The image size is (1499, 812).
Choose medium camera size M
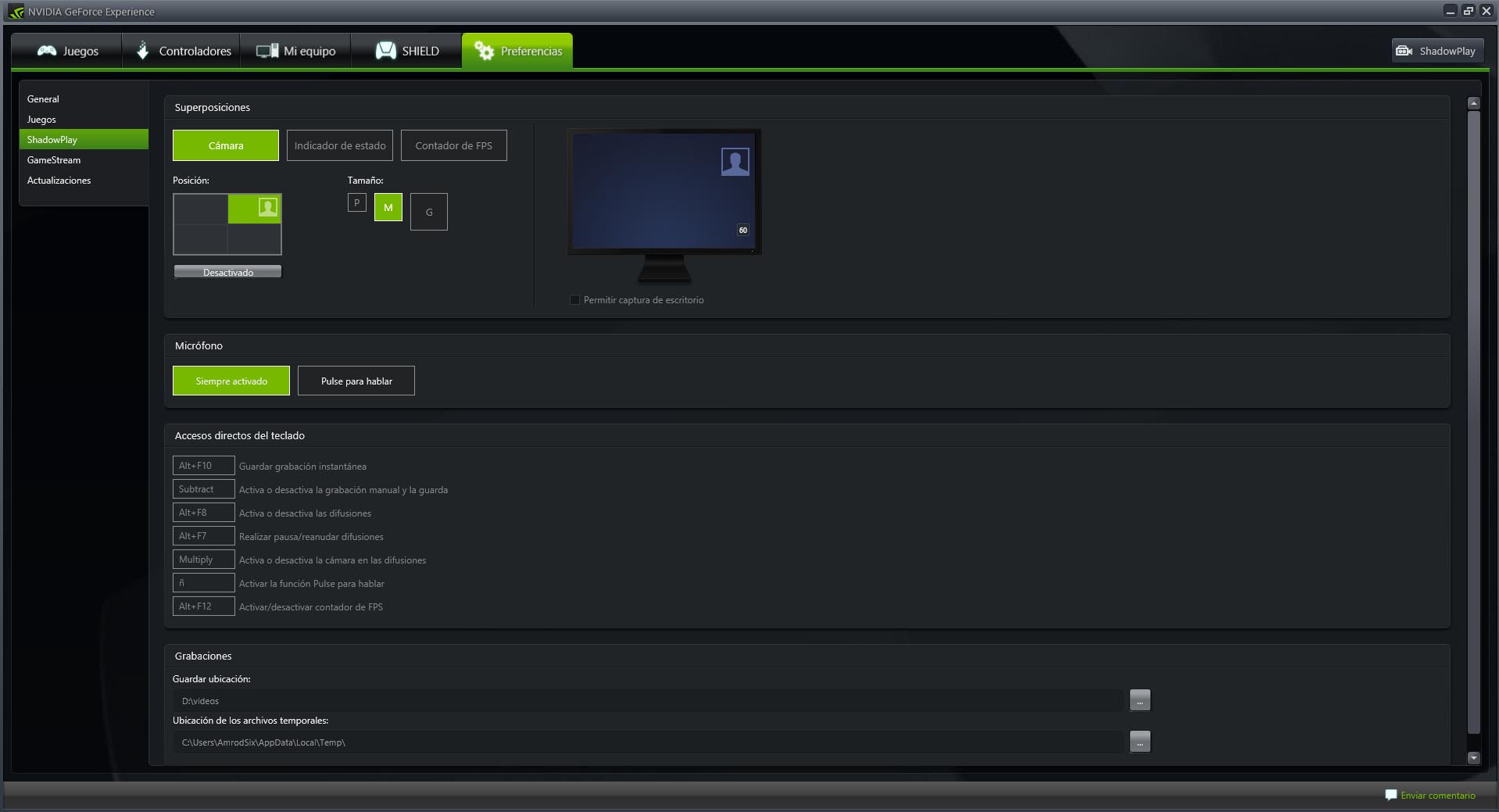388,207
